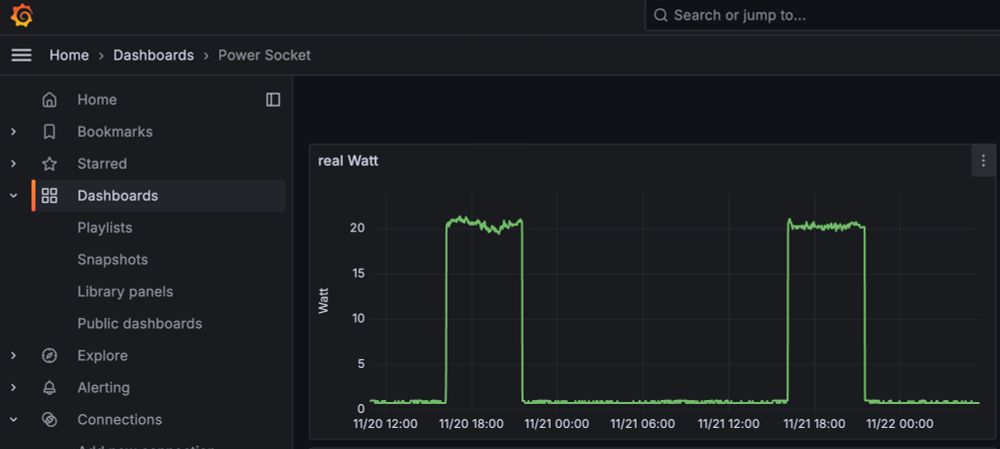Expand the Bookmarks section chevron
This screenshot has width=1000, height=449.
pyautogui.click(x=13, y=132)
